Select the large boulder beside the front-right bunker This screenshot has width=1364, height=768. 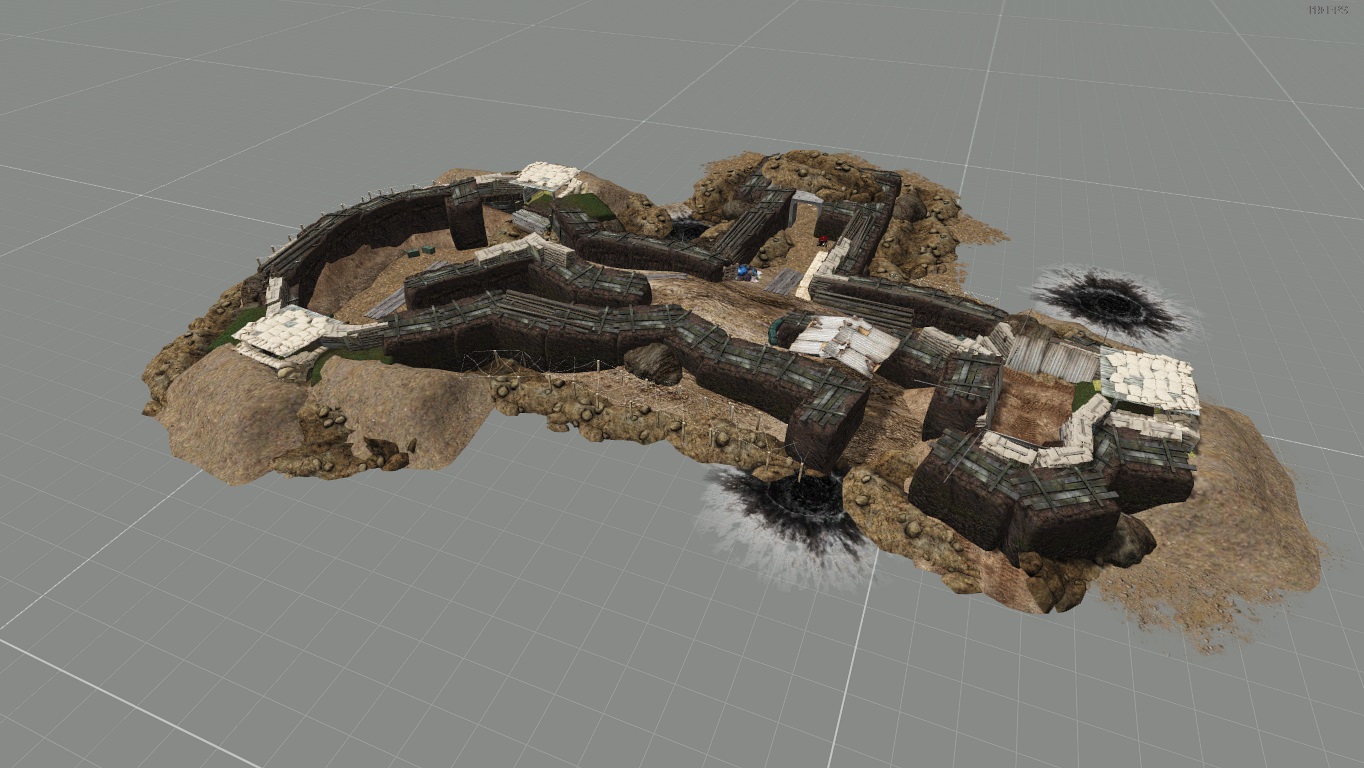1130,542
